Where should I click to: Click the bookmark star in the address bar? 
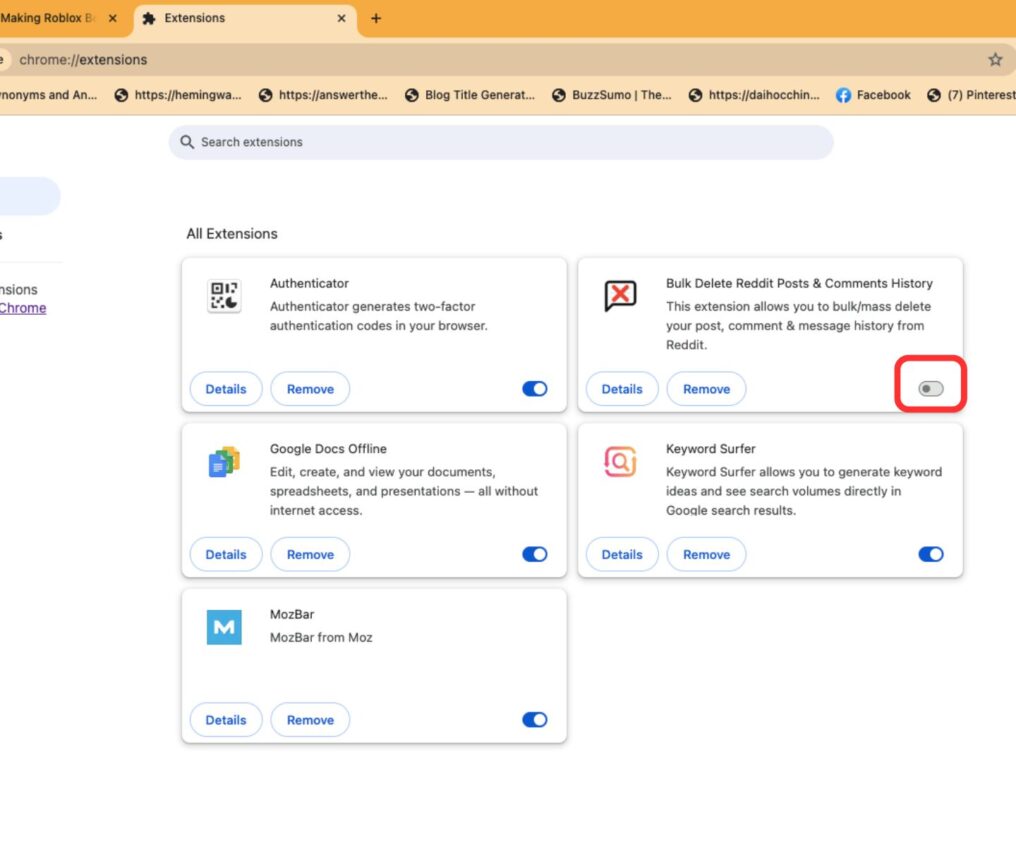point(995,60)
